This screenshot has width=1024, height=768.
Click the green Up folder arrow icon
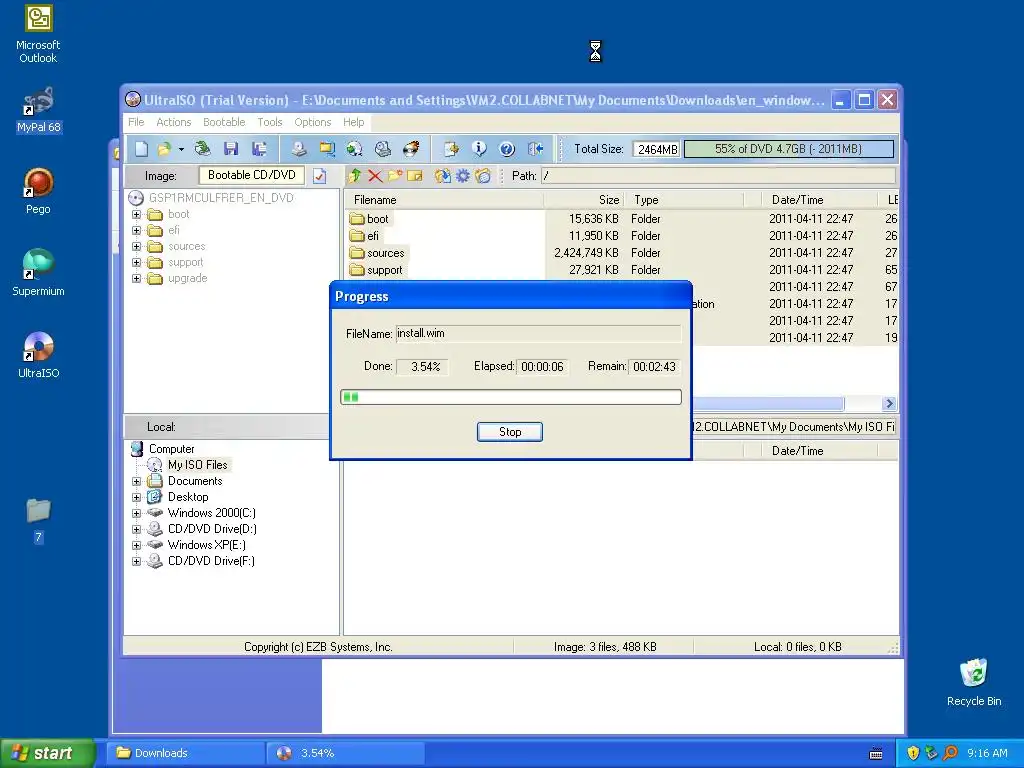coord(355,176)
